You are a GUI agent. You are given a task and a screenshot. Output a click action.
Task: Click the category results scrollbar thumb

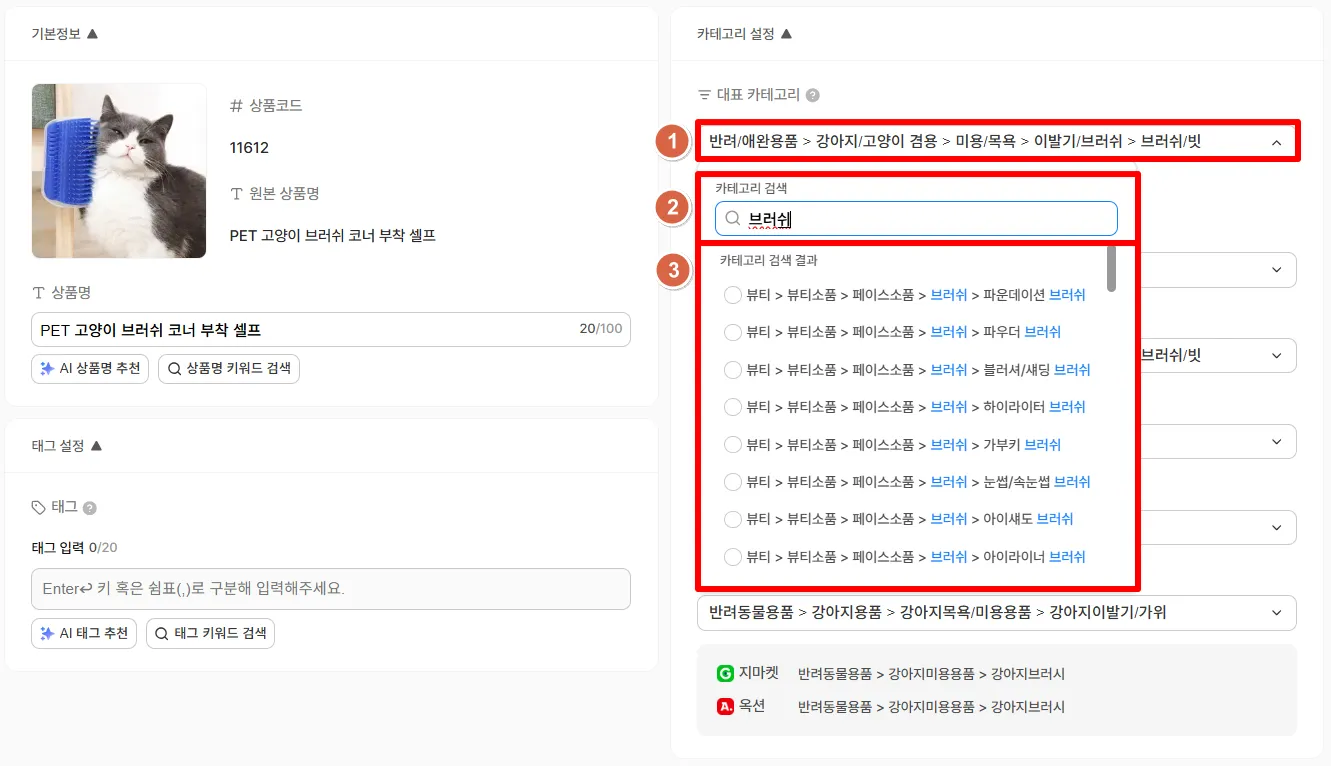[1112, 268]
